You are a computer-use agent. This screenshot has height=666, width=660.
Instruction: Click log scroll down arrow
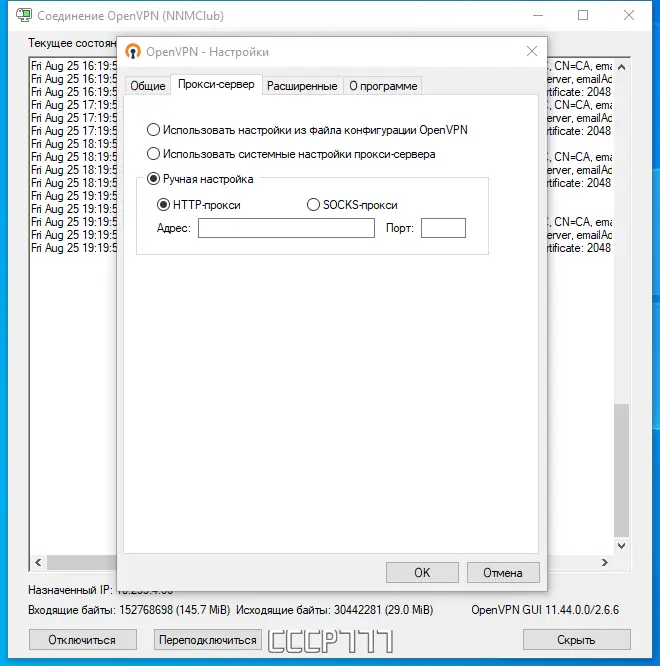coord(621,546)
